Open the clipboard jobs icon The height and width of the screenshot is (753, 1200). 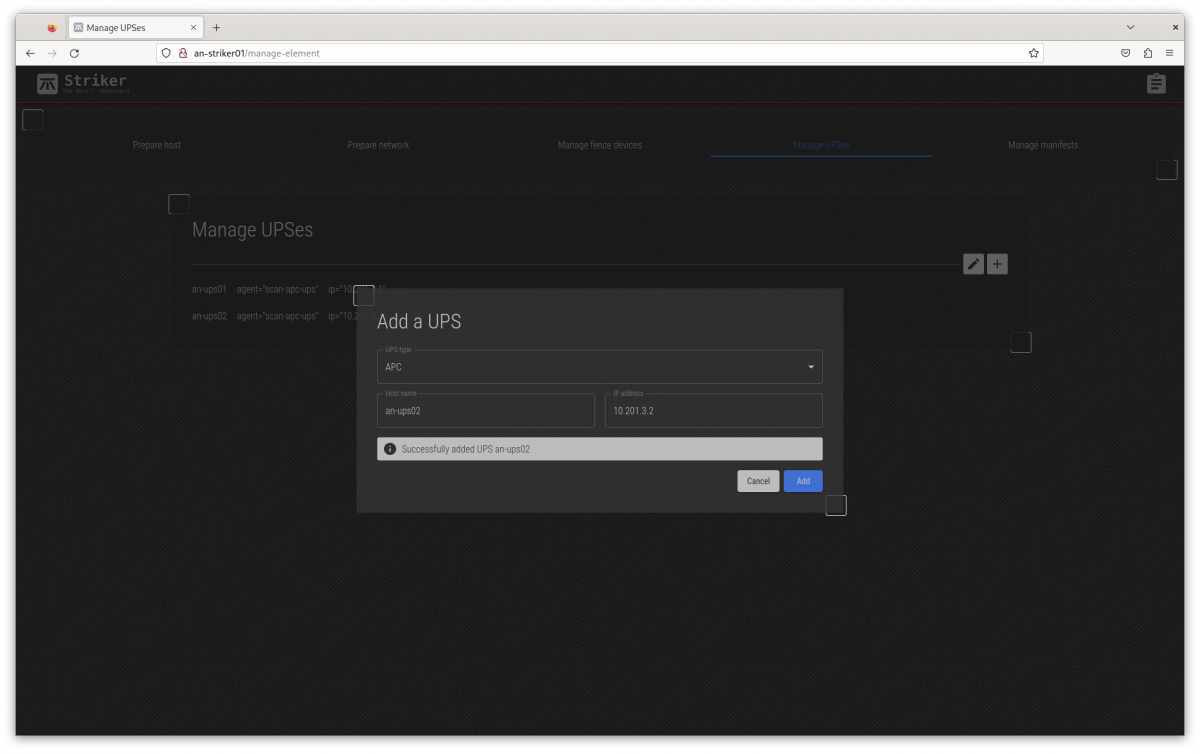tap(1156, 84)
